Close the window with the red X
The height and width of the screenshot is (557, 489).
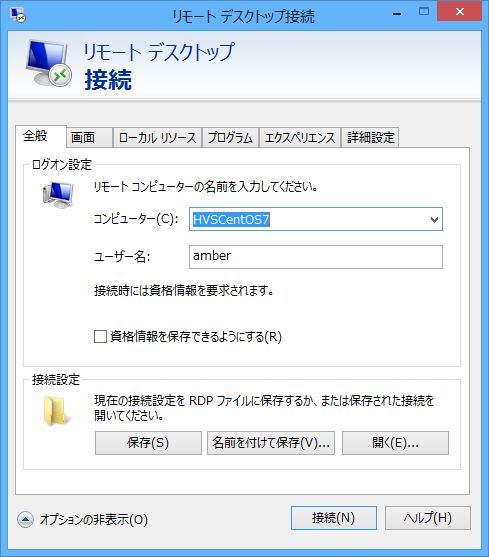[x=460, y=12]
